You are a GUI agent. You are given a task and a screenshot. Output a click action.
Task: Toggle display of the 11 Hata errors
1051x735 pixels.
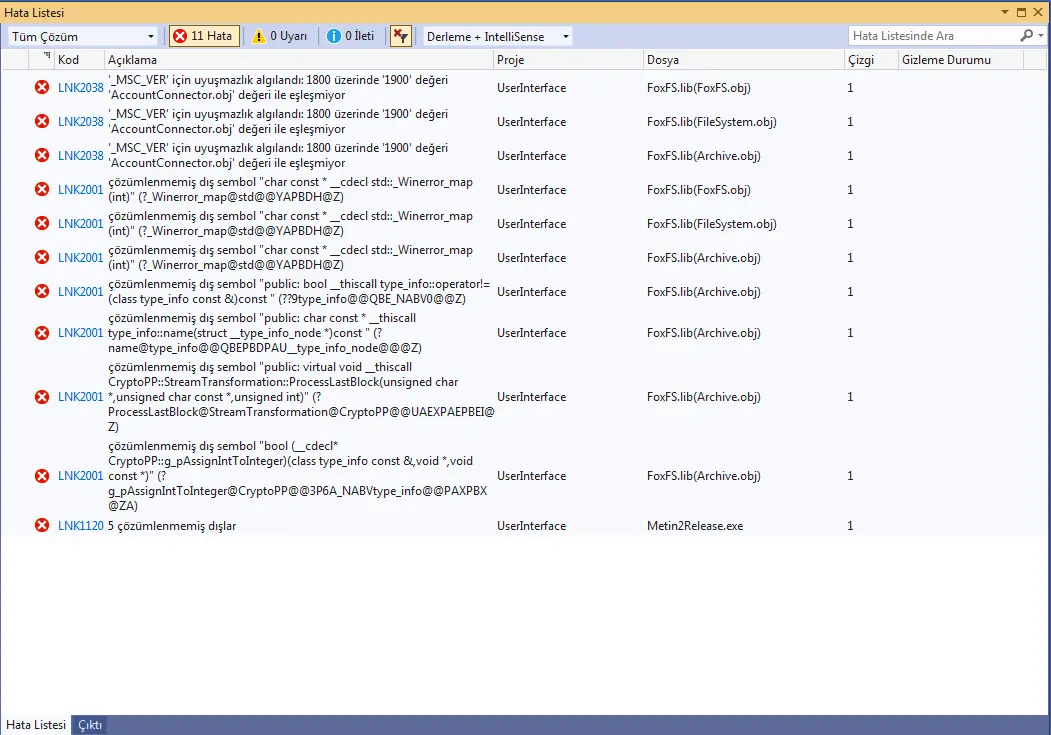pyautogui.click(x=204, y=35)
